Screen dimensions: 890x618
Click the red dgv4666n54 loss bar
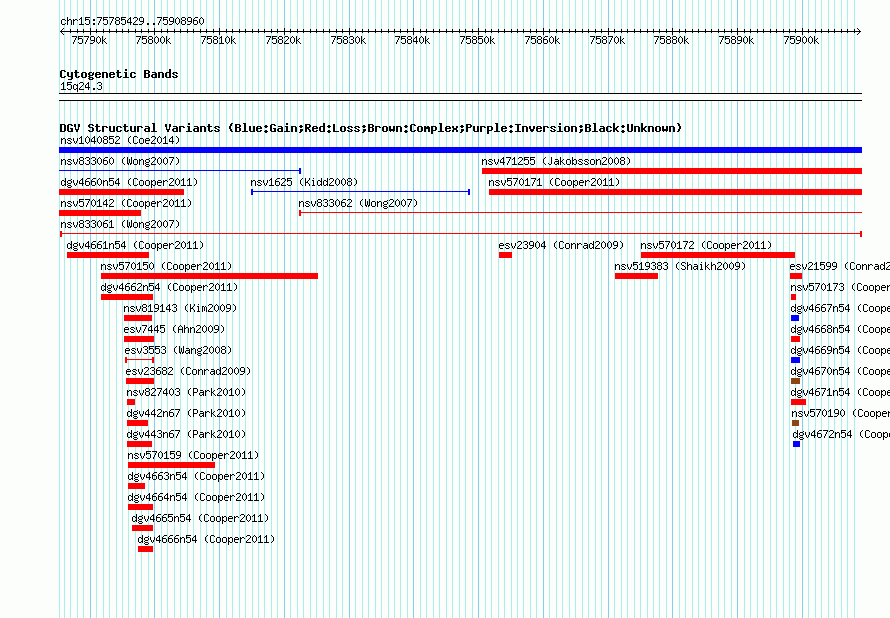(145, 549)
